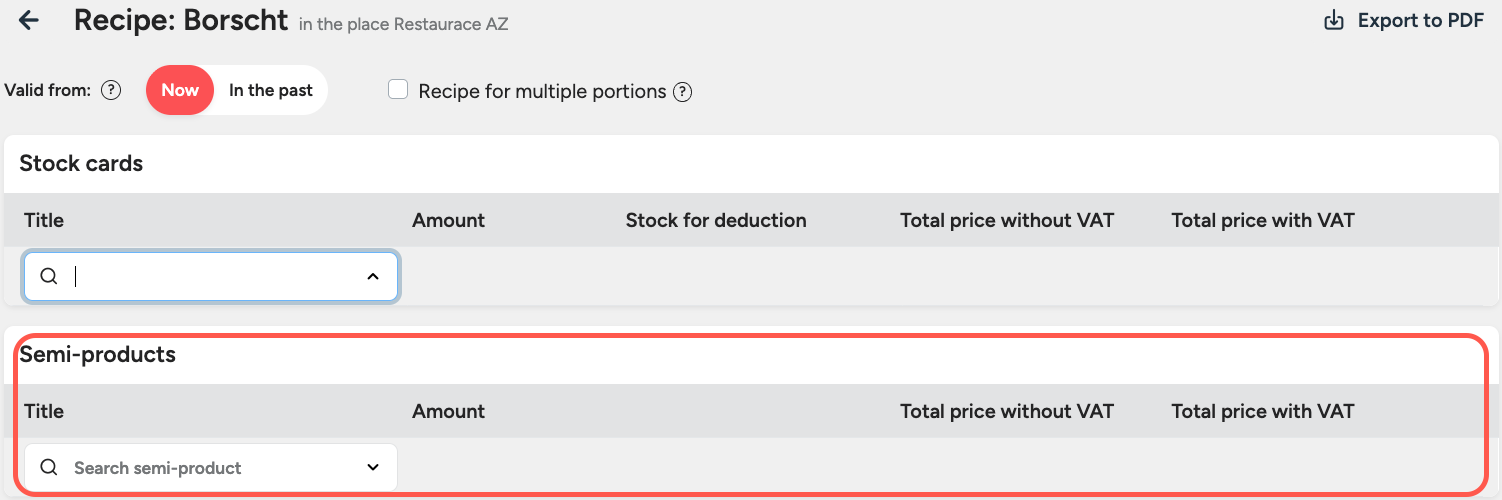The height and width of the screenshot is (500, 1502).
Task: Click the back arrow icon
Action: (x=29, y=20)
